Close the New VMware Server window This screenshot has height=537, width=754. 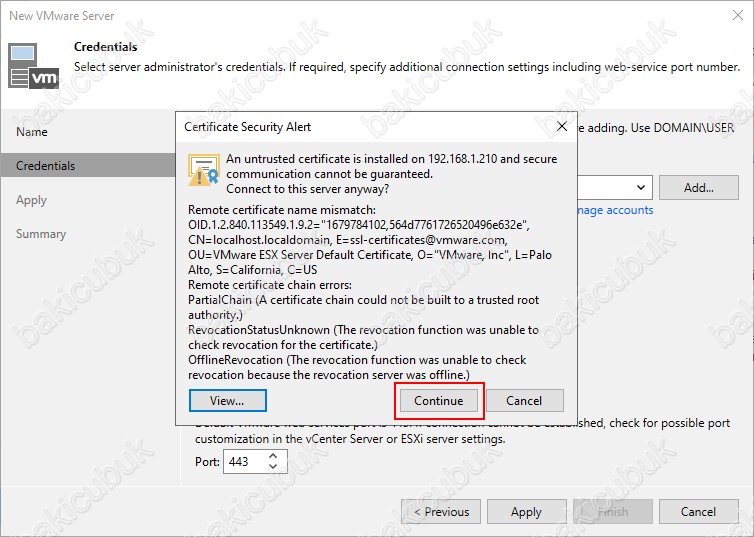(738, 15)
